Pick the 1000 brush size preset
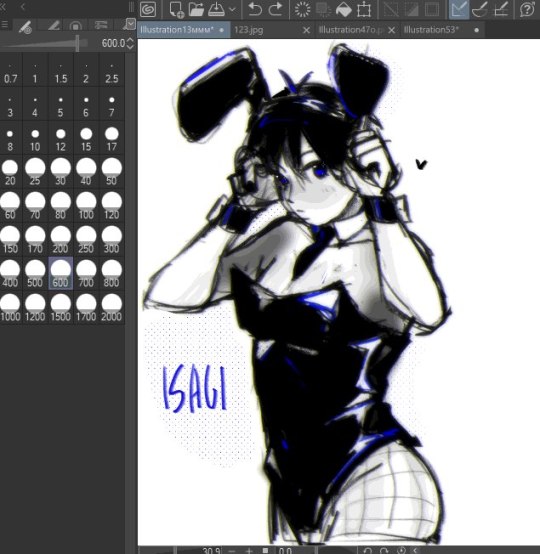The height and width of the screenshot is (554, 540). (10, 308)
